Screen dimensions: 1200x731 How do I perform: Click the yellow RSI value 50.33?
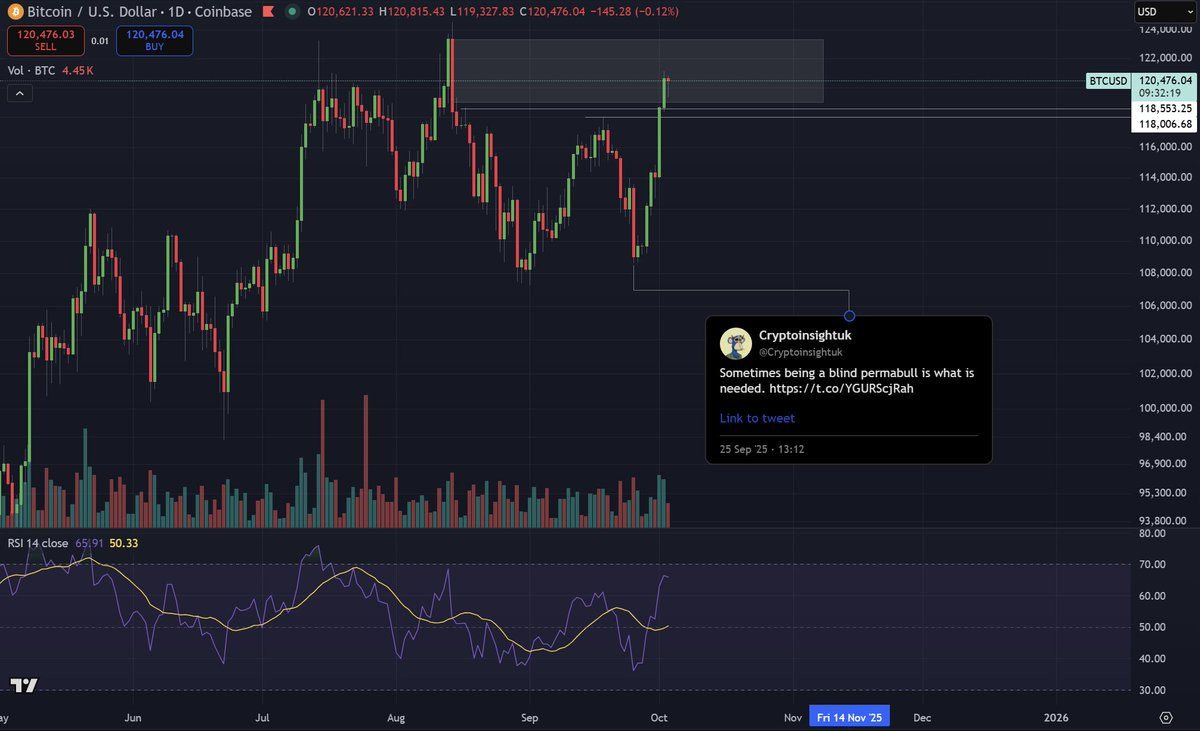click(124, 543)
